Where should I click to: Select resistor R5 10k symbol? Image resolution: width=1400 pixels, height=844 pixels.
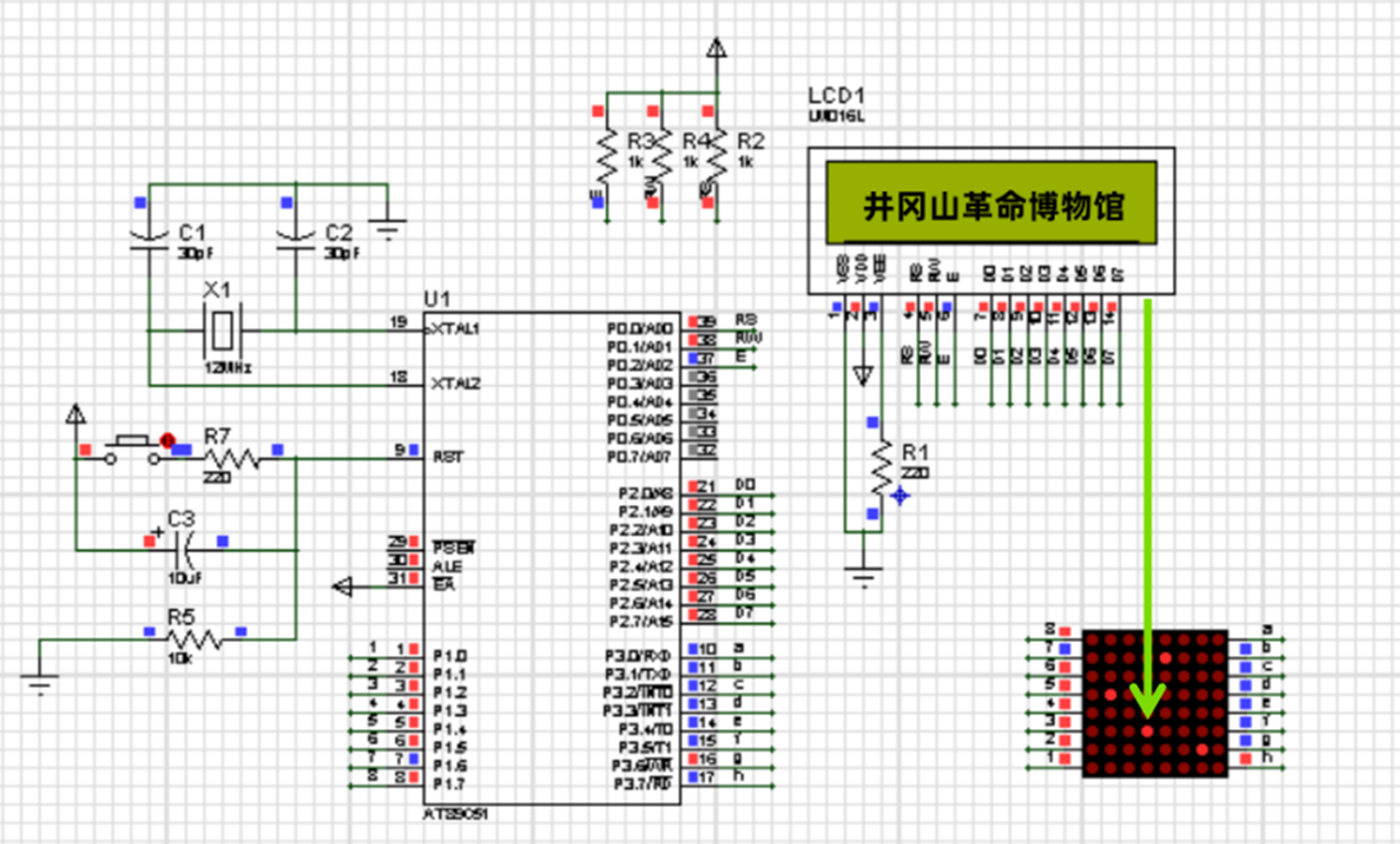click(195, 640)
